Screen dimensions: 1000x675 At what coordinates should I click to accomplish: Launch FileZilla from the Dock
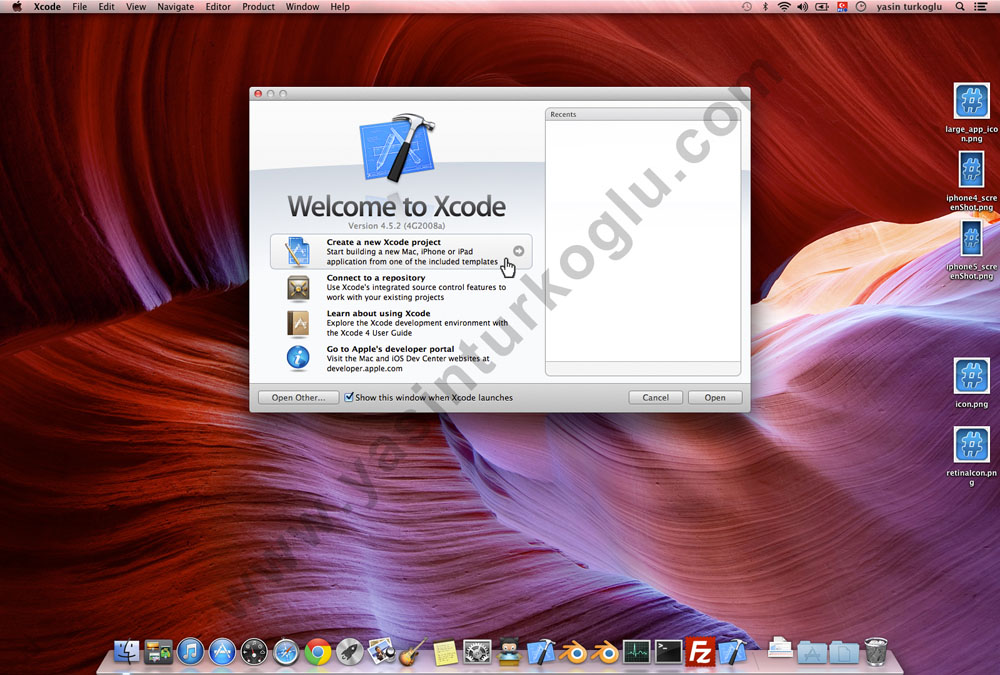700,652
